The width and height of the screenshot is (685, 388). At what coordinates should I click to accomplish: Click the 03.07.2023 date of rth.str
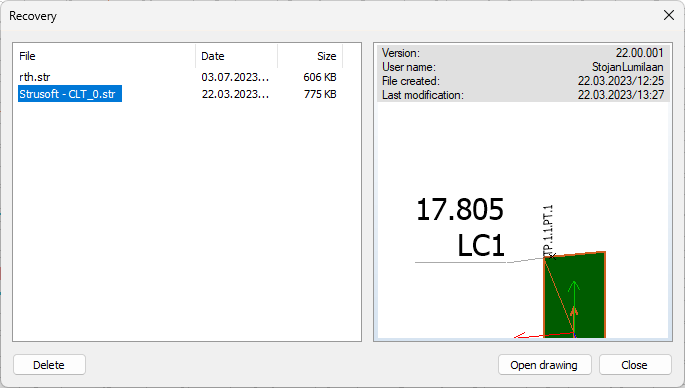235,77
